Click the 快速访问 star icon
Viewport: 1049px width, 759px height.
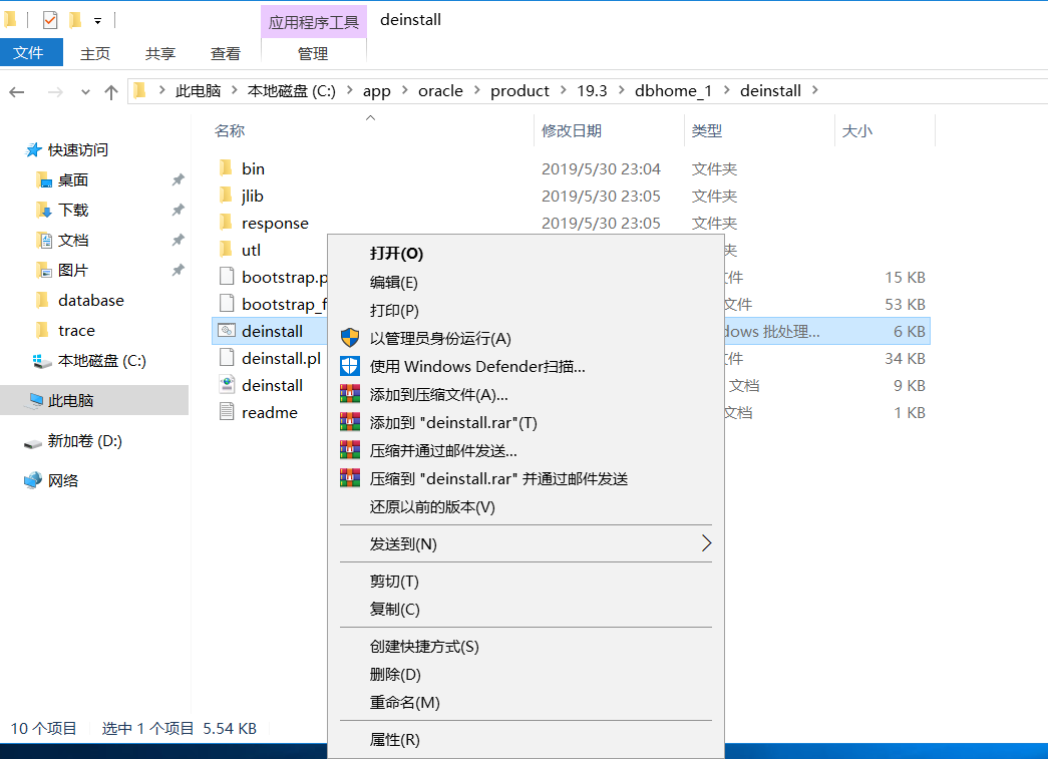pos(33,150)
